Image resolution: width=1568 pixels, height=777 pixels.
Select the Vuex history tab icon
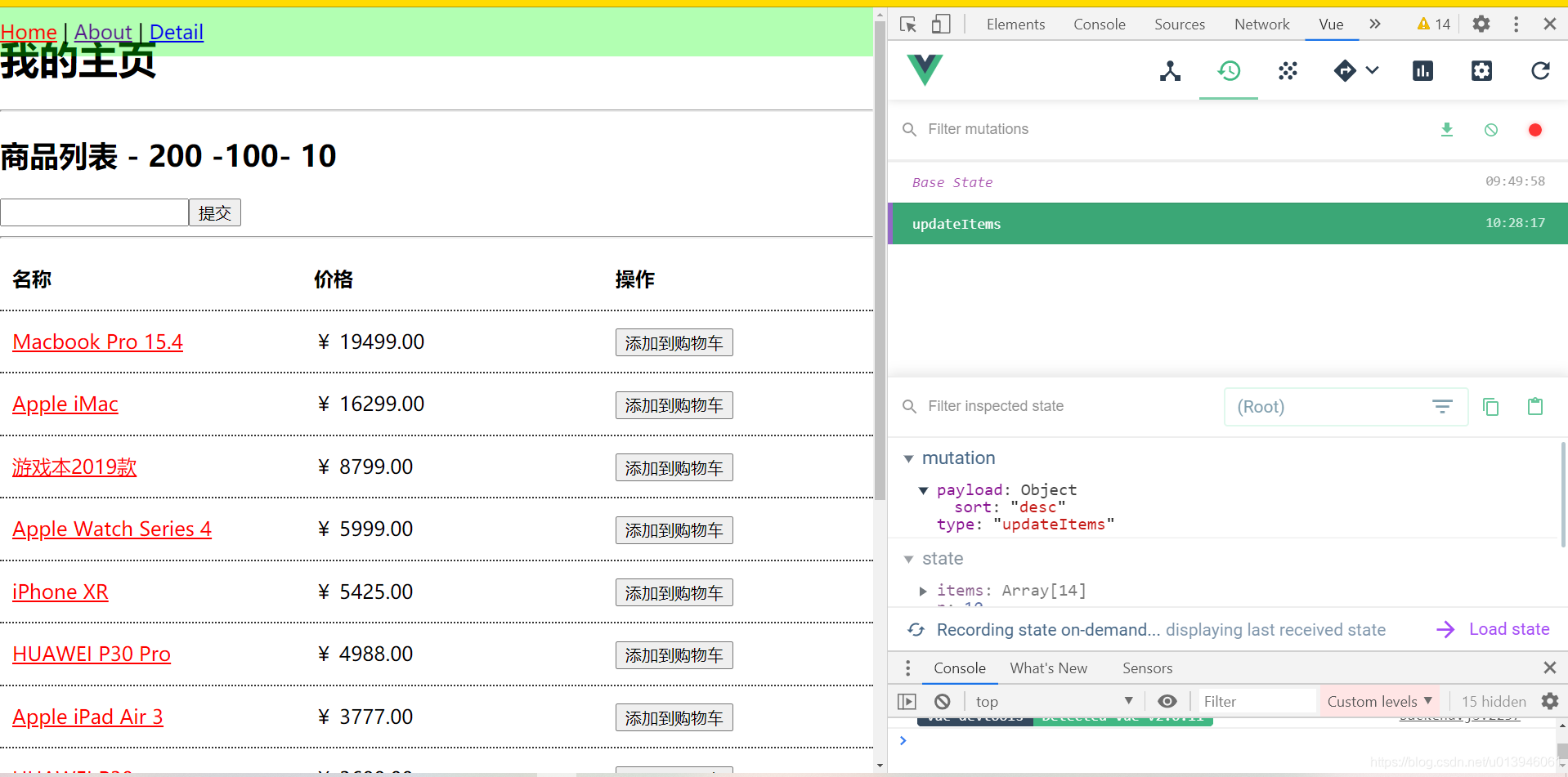point(1229,71)
